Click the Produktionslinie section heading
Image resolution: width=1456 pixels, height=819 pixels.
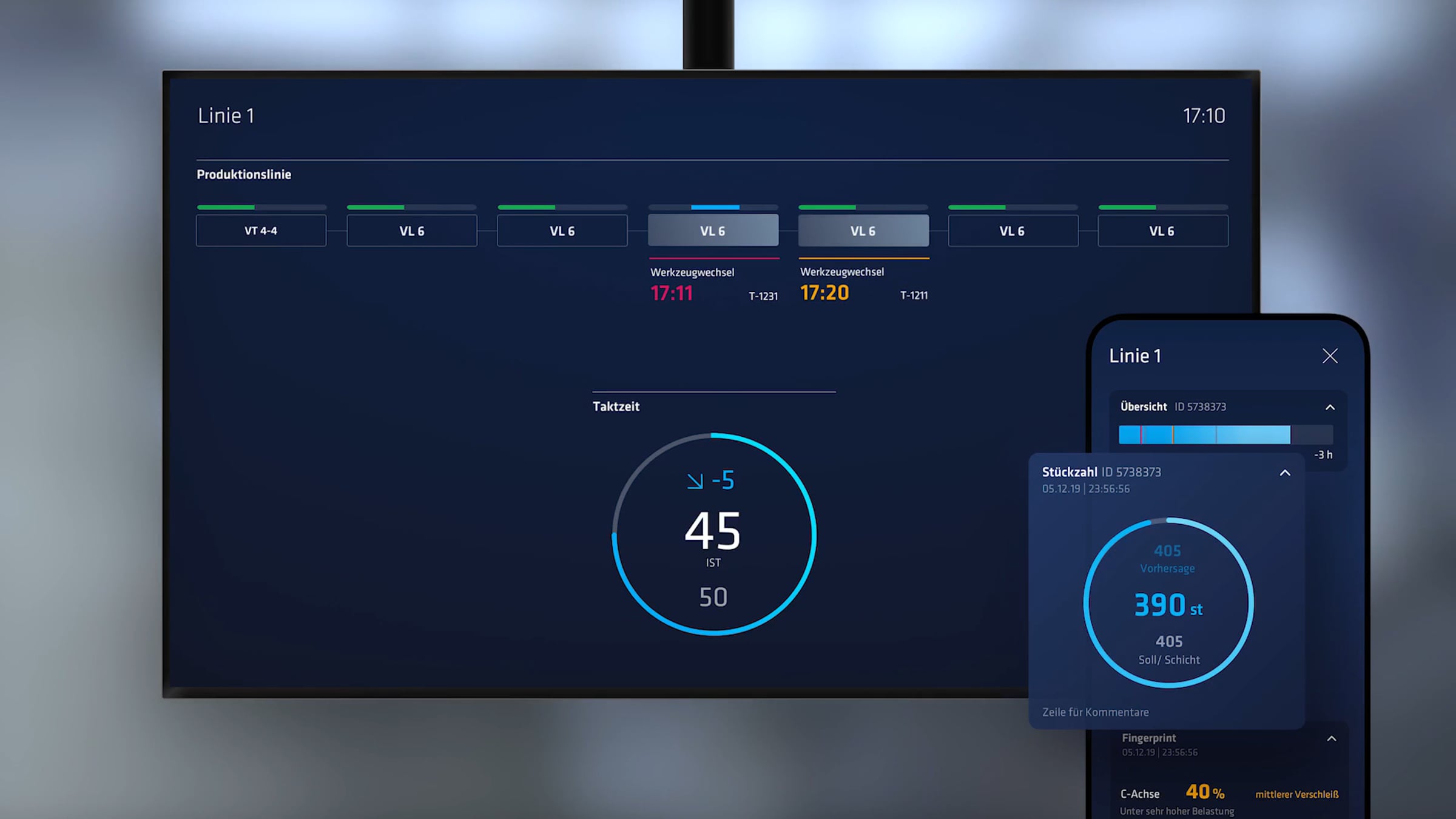pos(244,175)
